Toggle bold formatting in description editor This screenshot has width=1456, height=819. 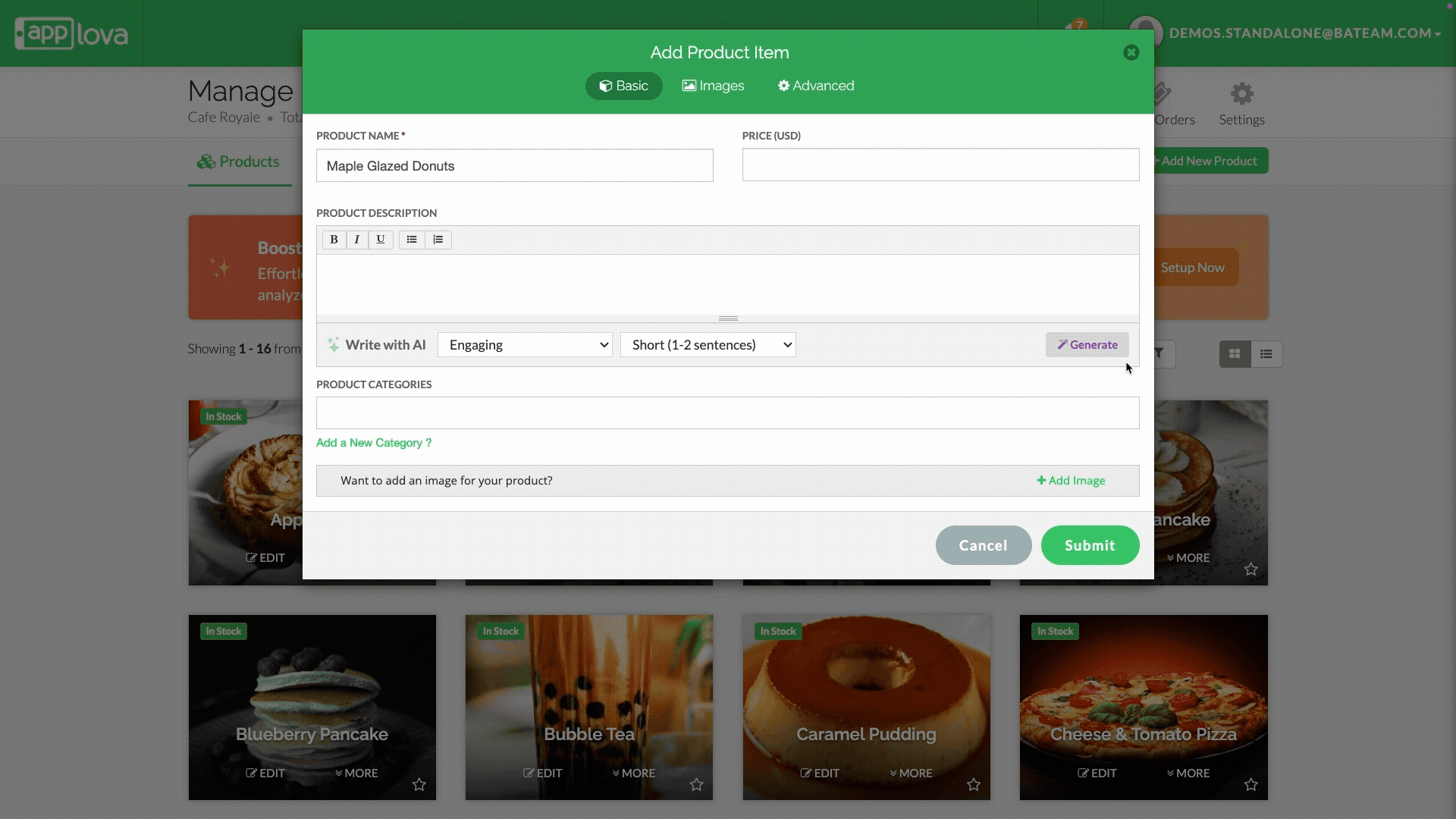334,240
